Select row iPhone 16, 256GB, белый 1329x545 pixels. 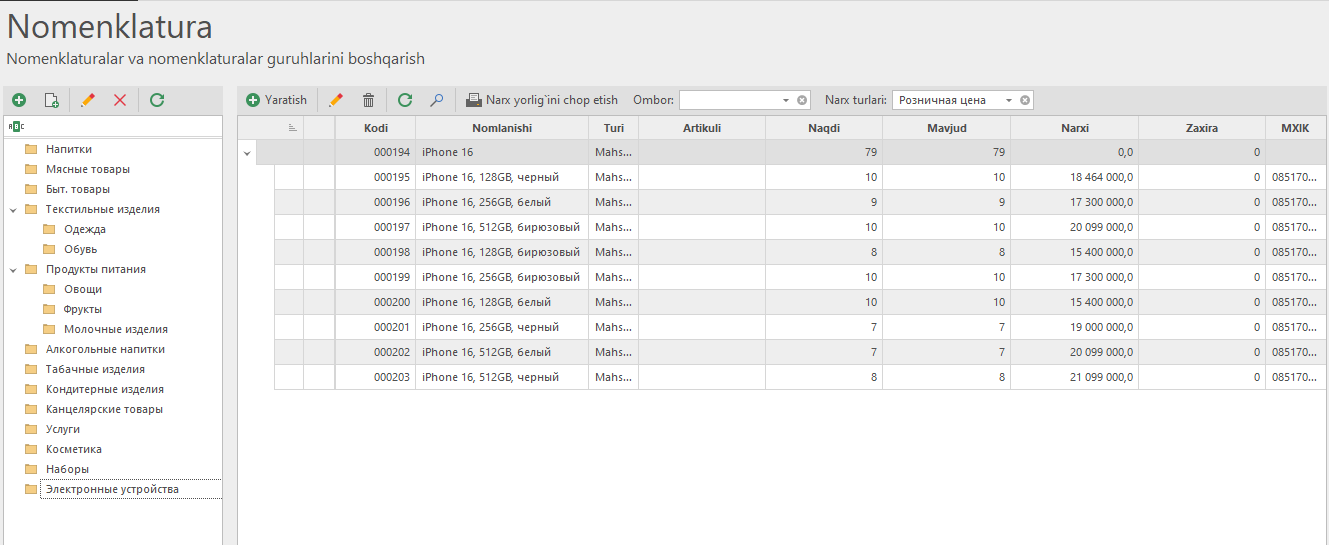(x=801, y=202)
